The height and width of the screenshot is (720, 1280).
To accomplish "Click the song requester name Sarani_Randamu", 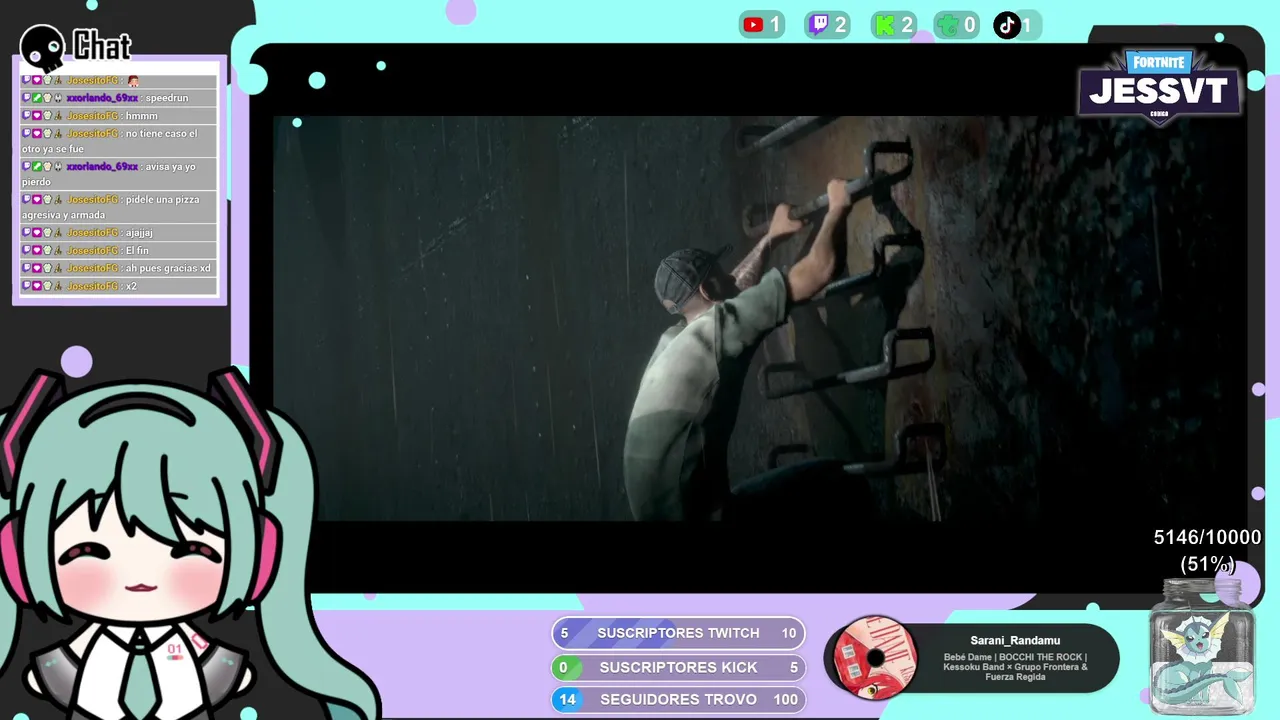I will pos(1015,640).
